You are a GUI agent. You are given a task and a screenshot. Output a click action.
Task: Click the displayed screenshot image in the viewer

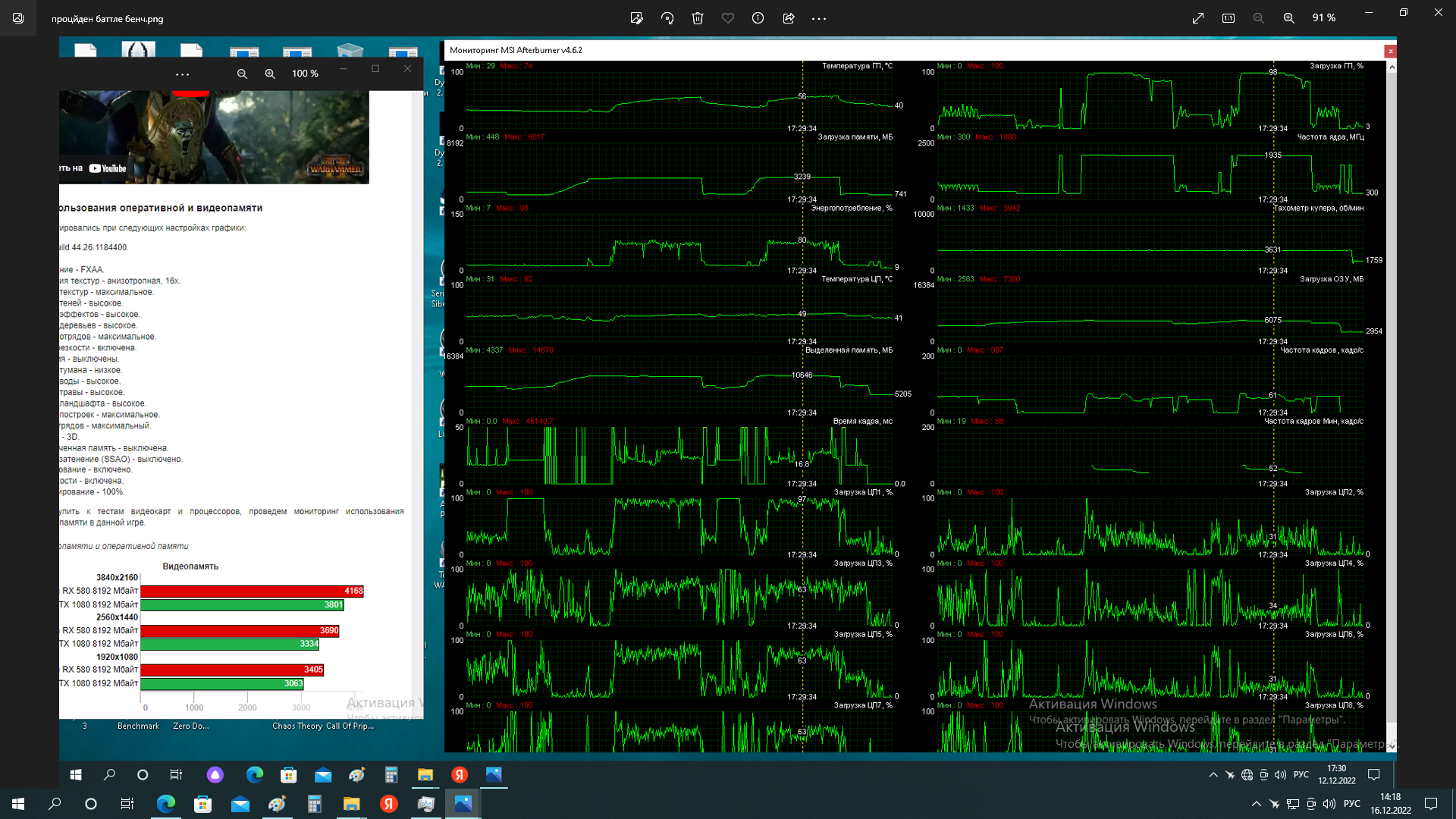[x=728, y=409]
